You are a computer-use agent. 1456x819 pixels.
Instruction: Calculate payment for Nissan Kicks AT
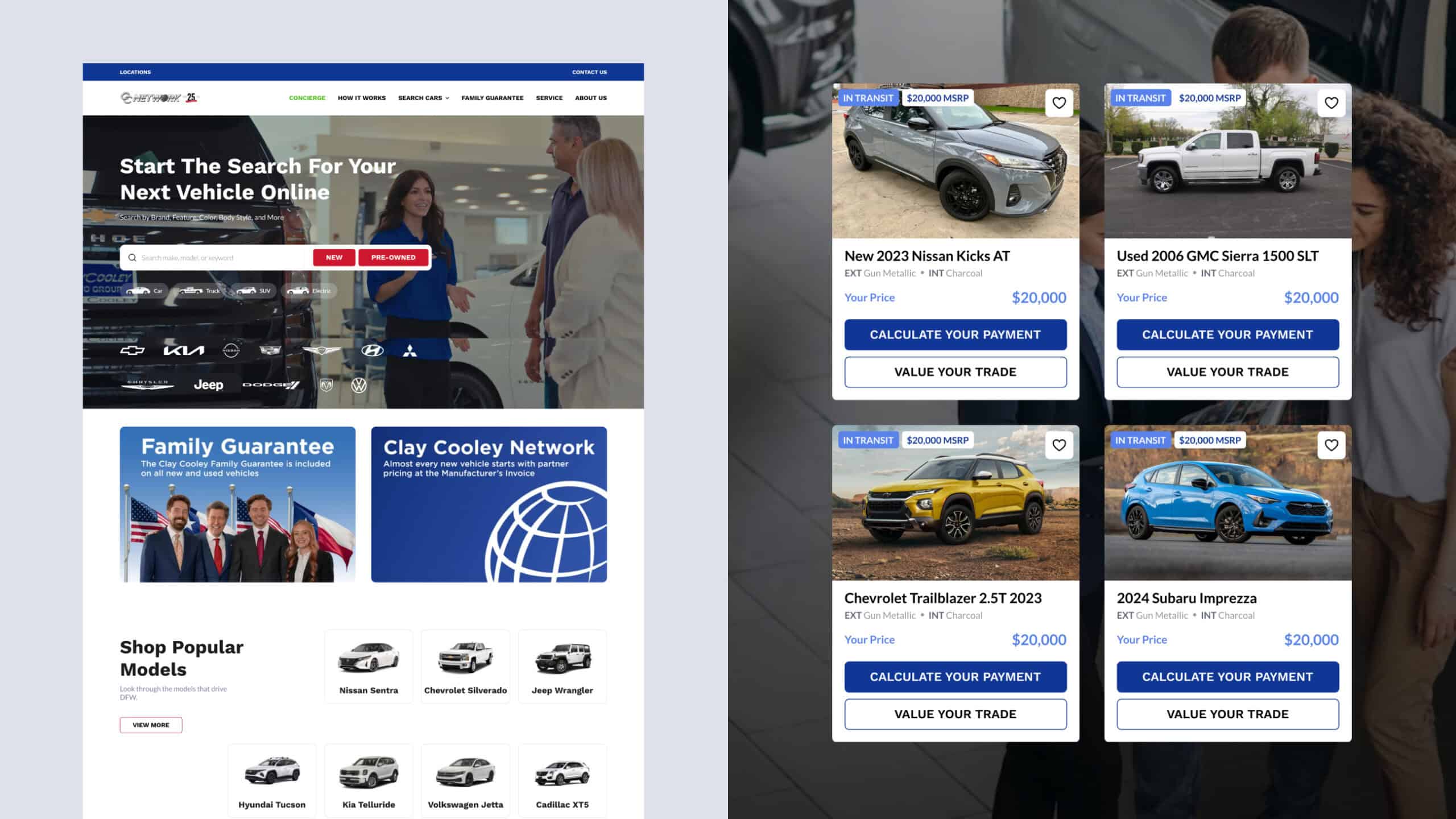pos(955,334)
